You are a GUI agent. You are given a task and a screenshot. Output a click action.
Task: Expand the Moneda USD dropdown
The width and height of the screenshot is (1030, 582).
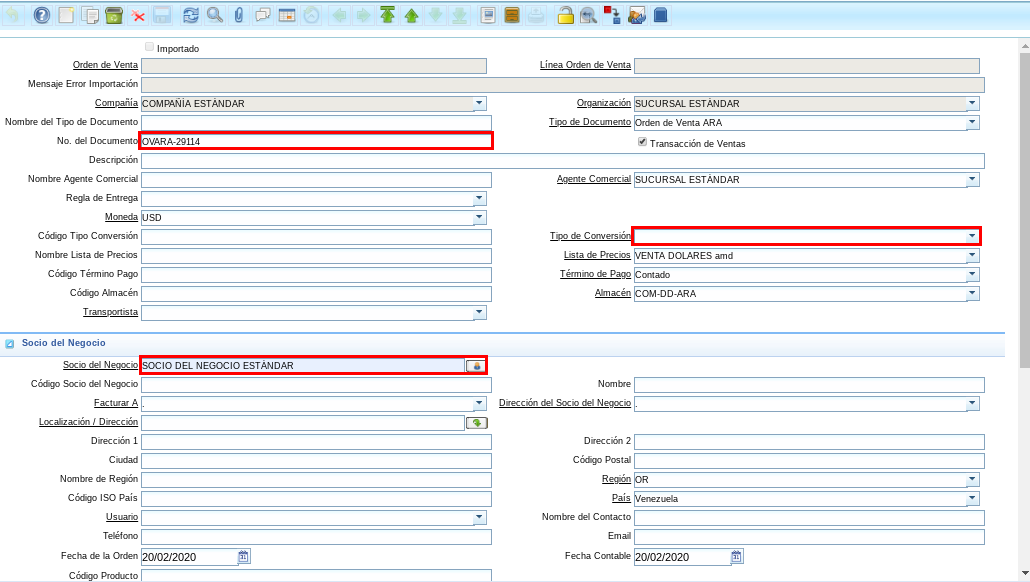479,217
